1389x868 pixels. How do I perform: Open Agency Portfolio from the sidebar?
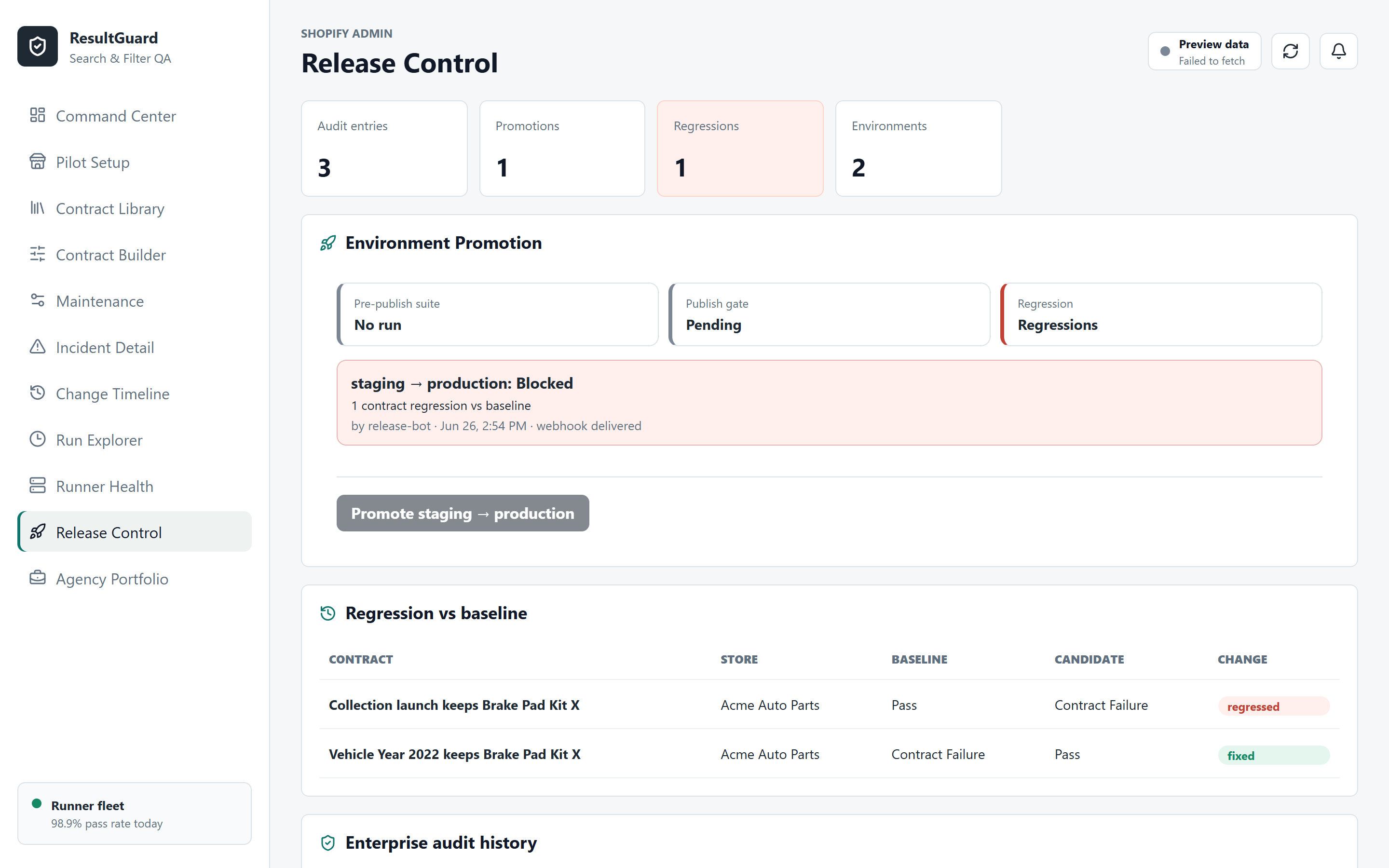(x=135, y=579)
